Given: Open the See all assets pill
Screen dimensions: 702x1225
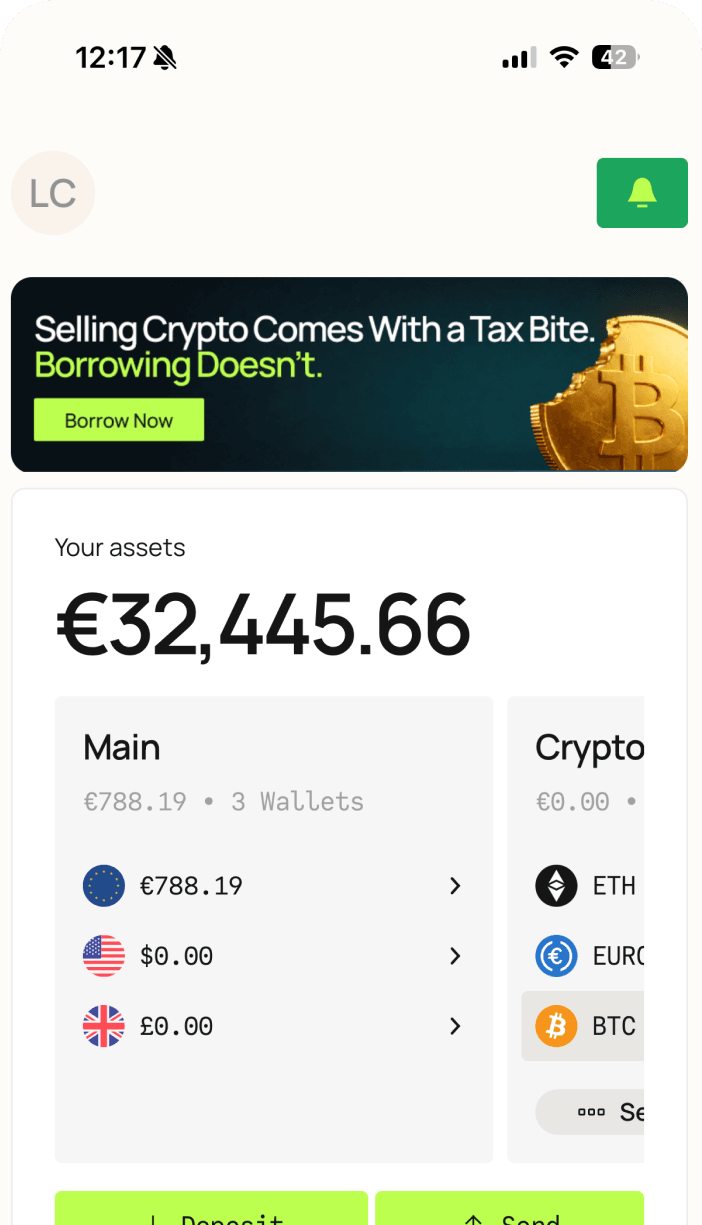Looking at the screenshot, I should pyautogui.click(x=613, y=1111).
